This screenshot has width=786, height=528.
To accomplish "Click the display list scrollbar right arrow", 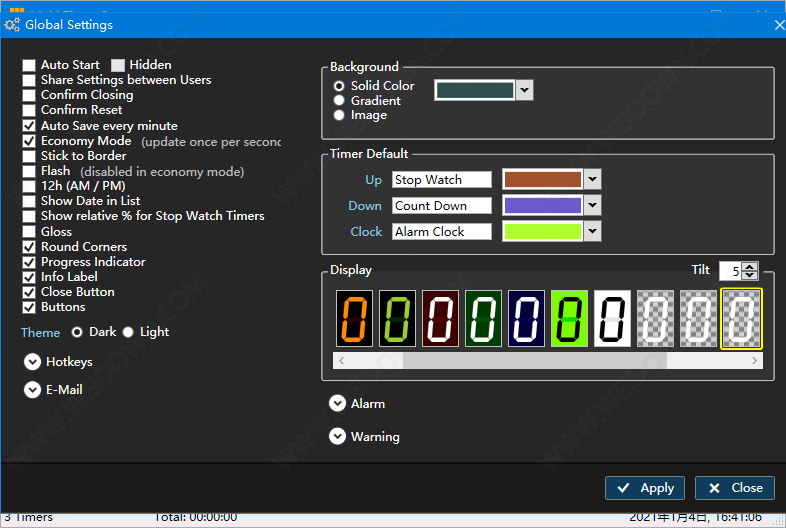I will pos(754,360).
